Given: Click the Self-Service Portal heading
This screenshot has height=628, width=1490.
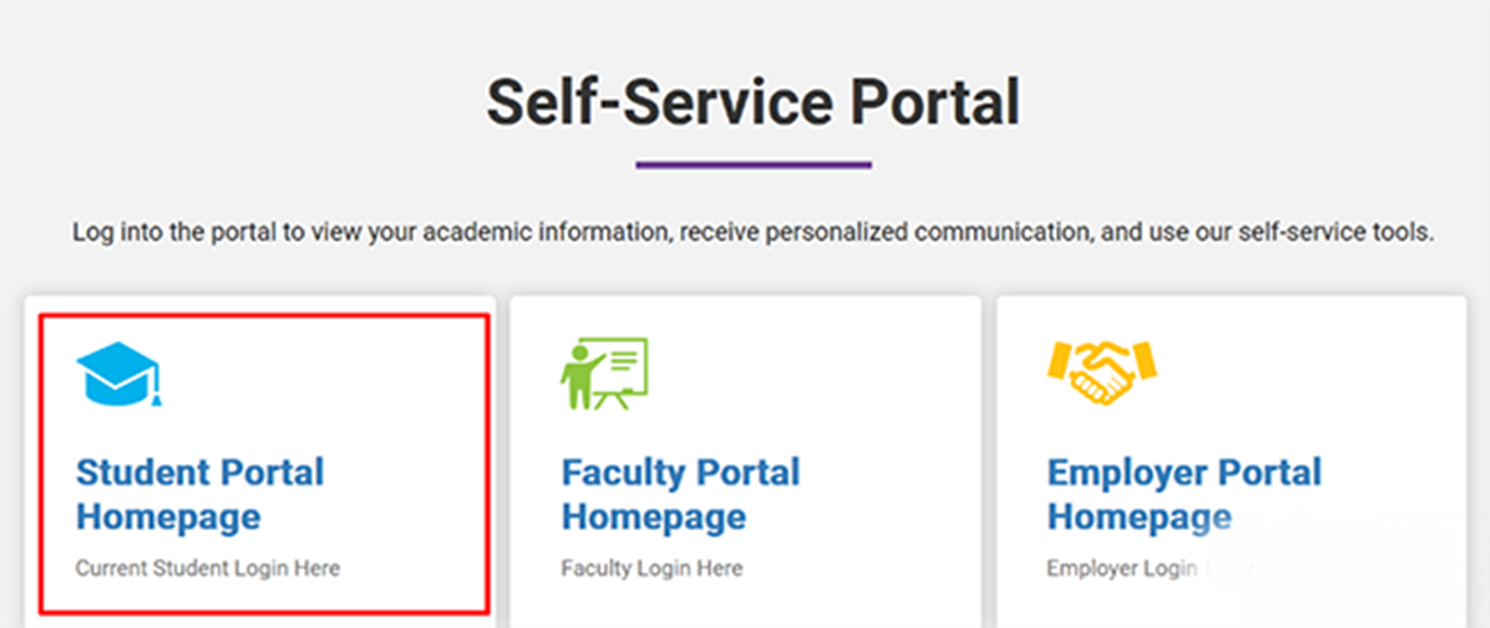Looking at the screenshot, I should point(753,100).
